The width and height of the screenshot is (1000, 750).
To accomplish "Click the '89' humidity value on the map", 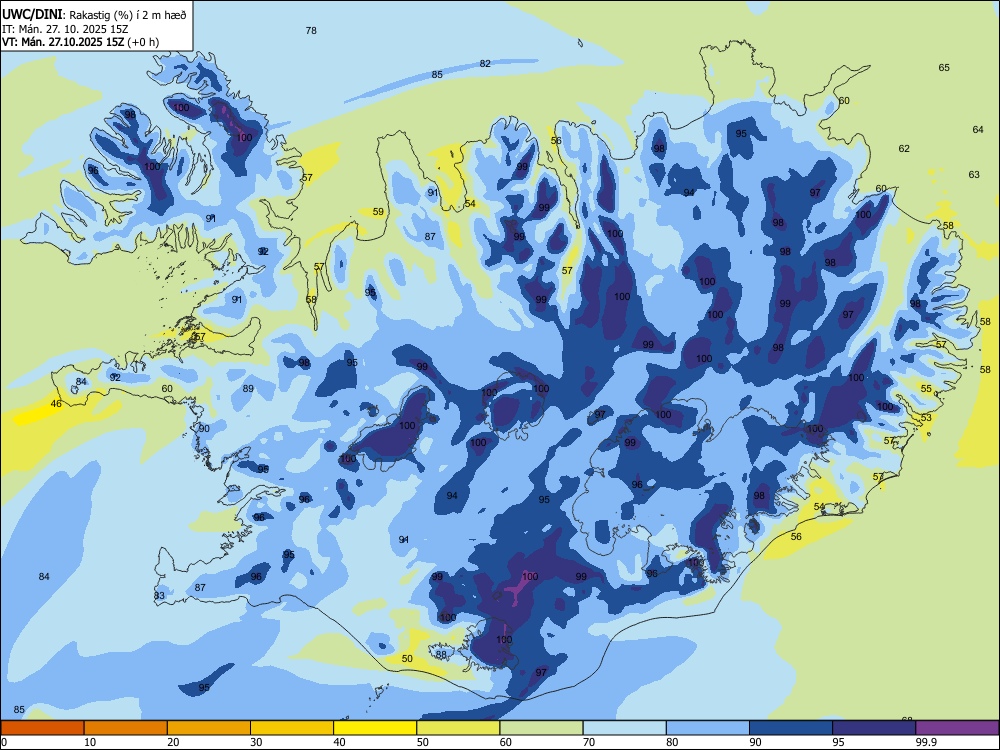I will [248, 388].
